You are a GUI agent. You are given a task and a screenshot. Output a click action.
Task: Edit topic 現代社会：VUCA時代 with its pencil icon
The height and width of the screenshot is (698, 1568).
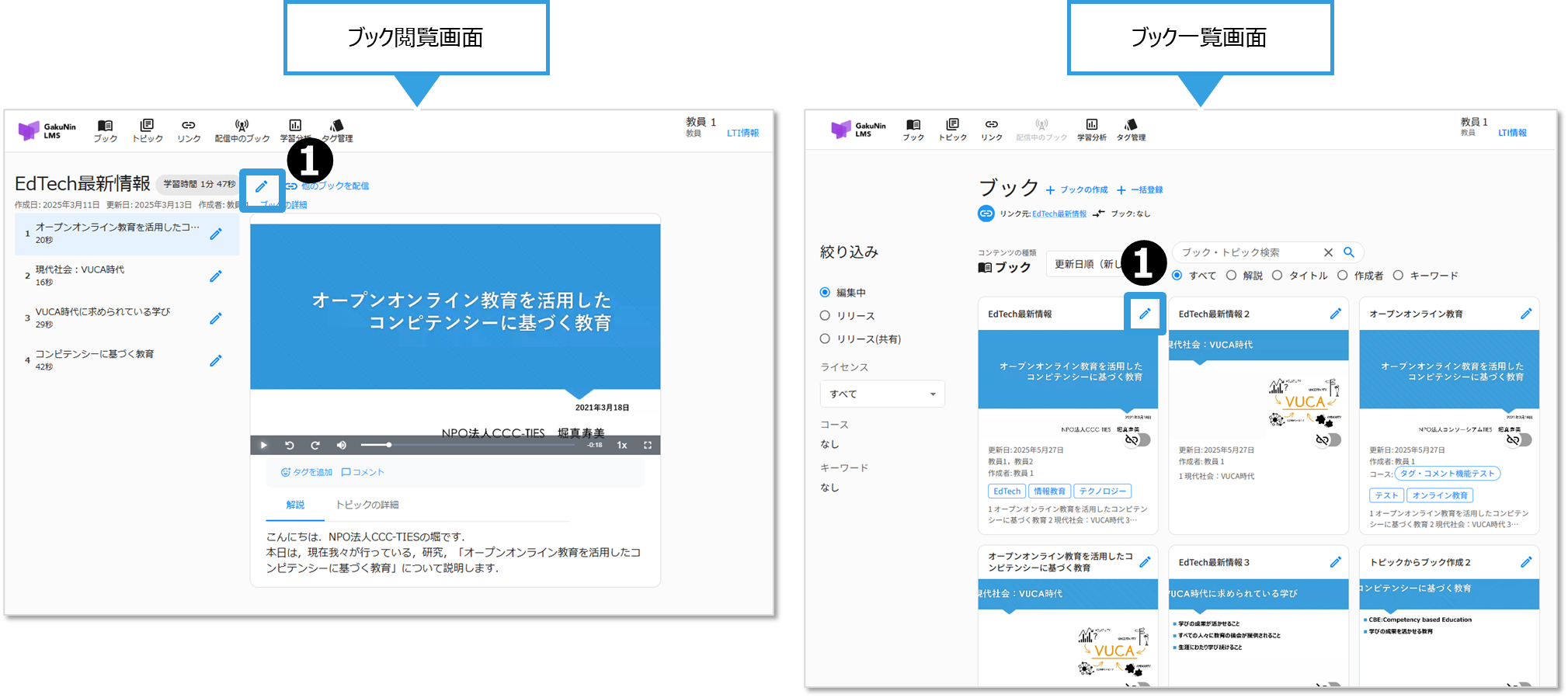click(216, 276)
